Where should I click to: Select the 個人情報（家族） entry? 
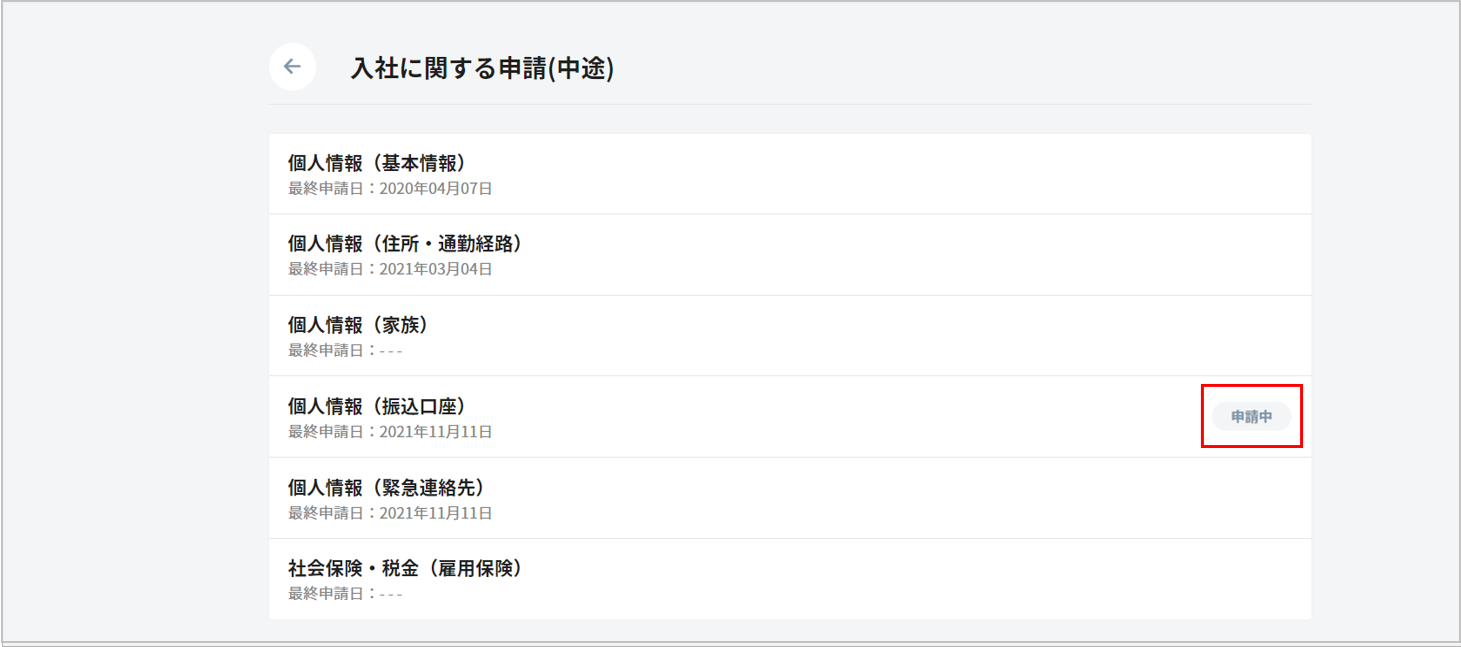(358, 325)
